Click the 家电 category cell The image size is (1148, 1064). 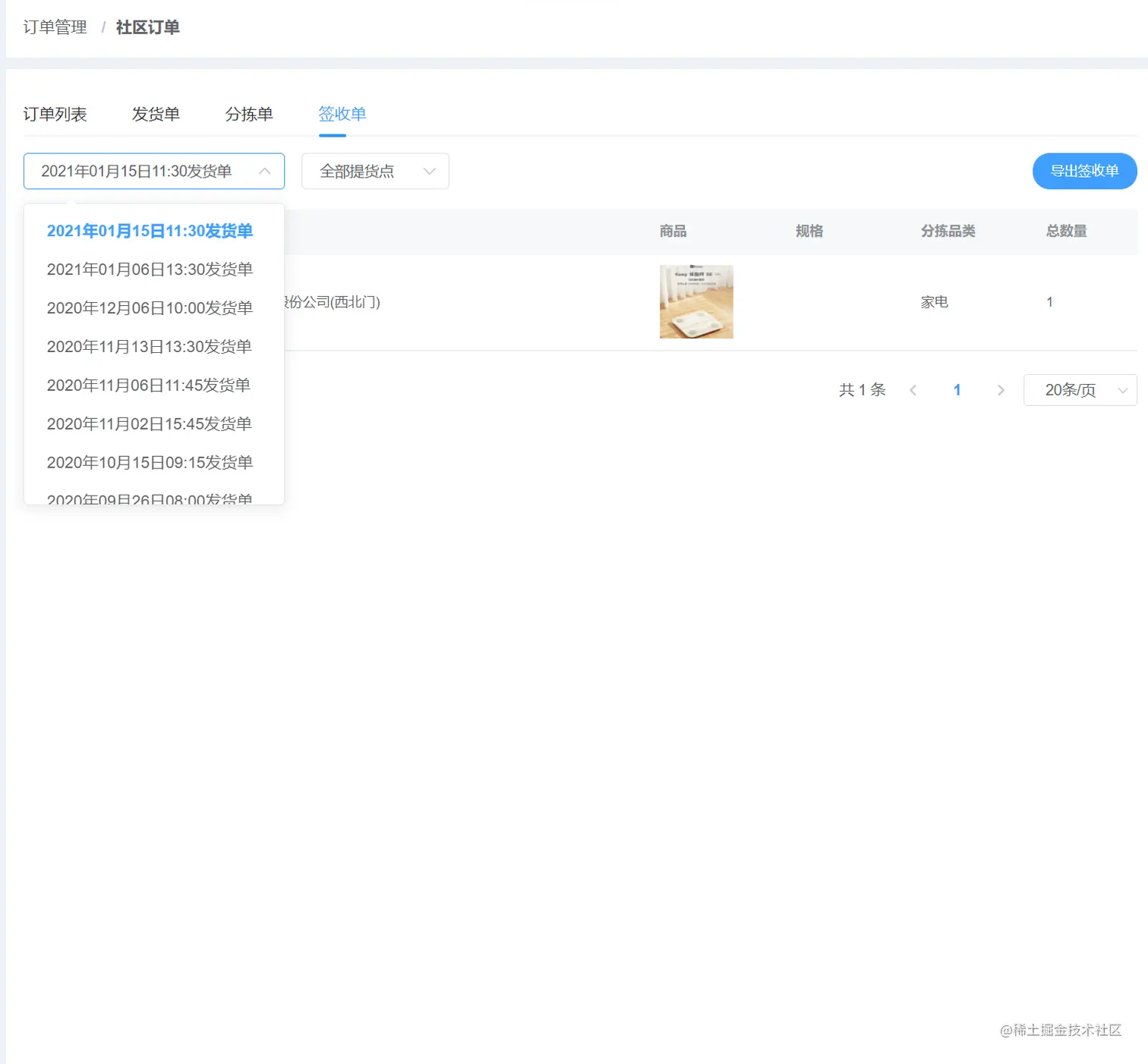pos(935,302)
